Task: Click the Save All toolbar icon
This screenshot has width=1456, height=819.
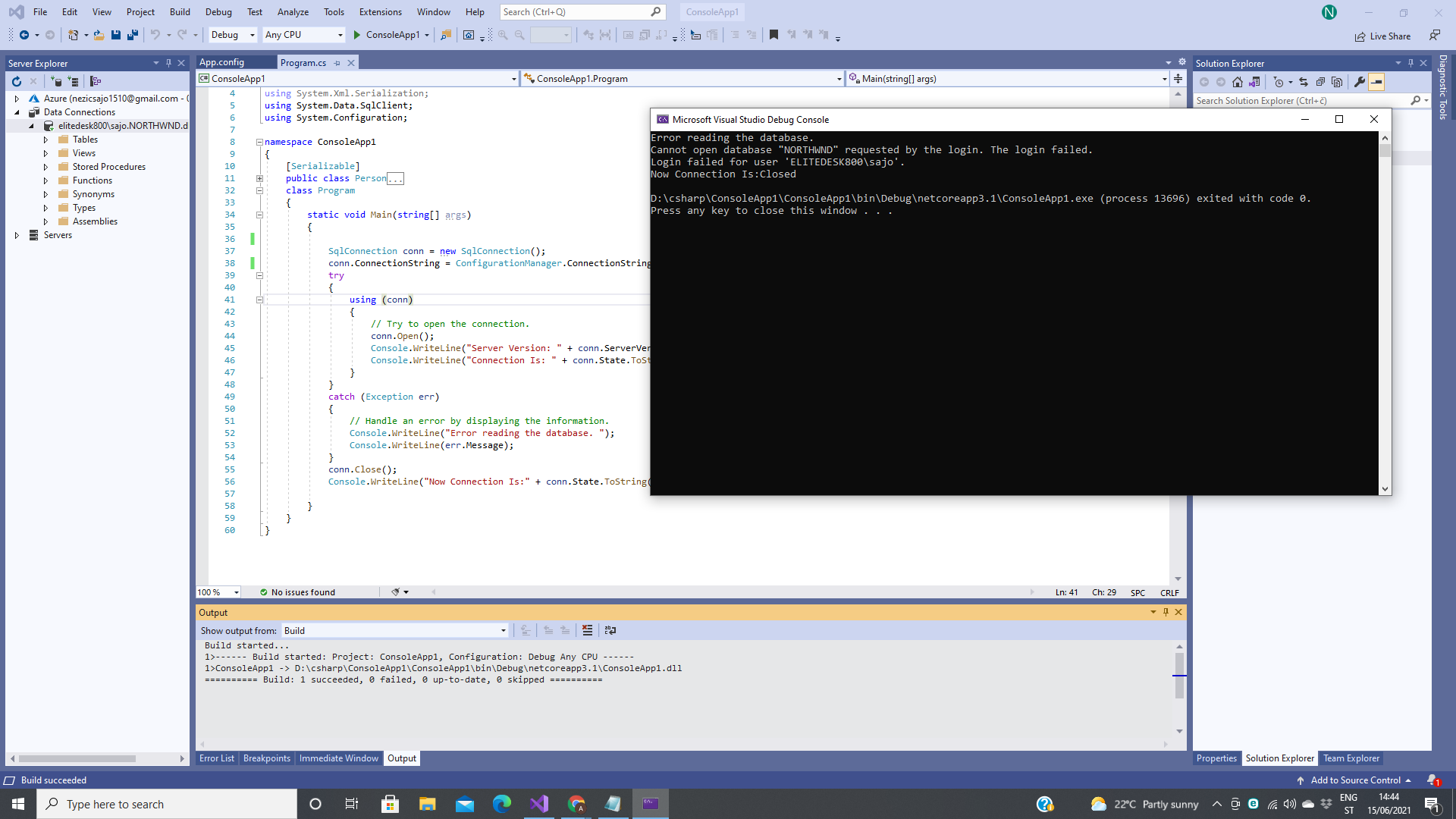Action: click(x=133, y=35)
